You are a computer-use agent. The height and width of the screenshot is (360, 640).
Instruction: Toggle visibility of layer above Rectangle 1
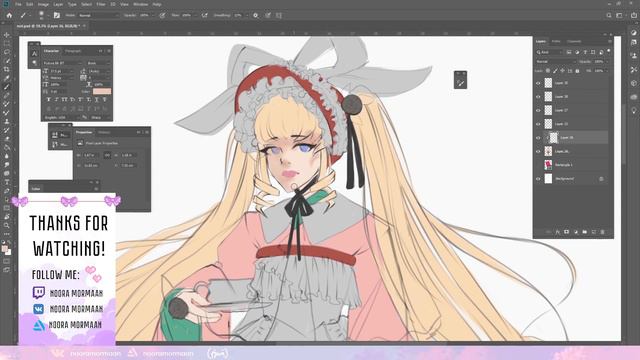pos(538,151)
